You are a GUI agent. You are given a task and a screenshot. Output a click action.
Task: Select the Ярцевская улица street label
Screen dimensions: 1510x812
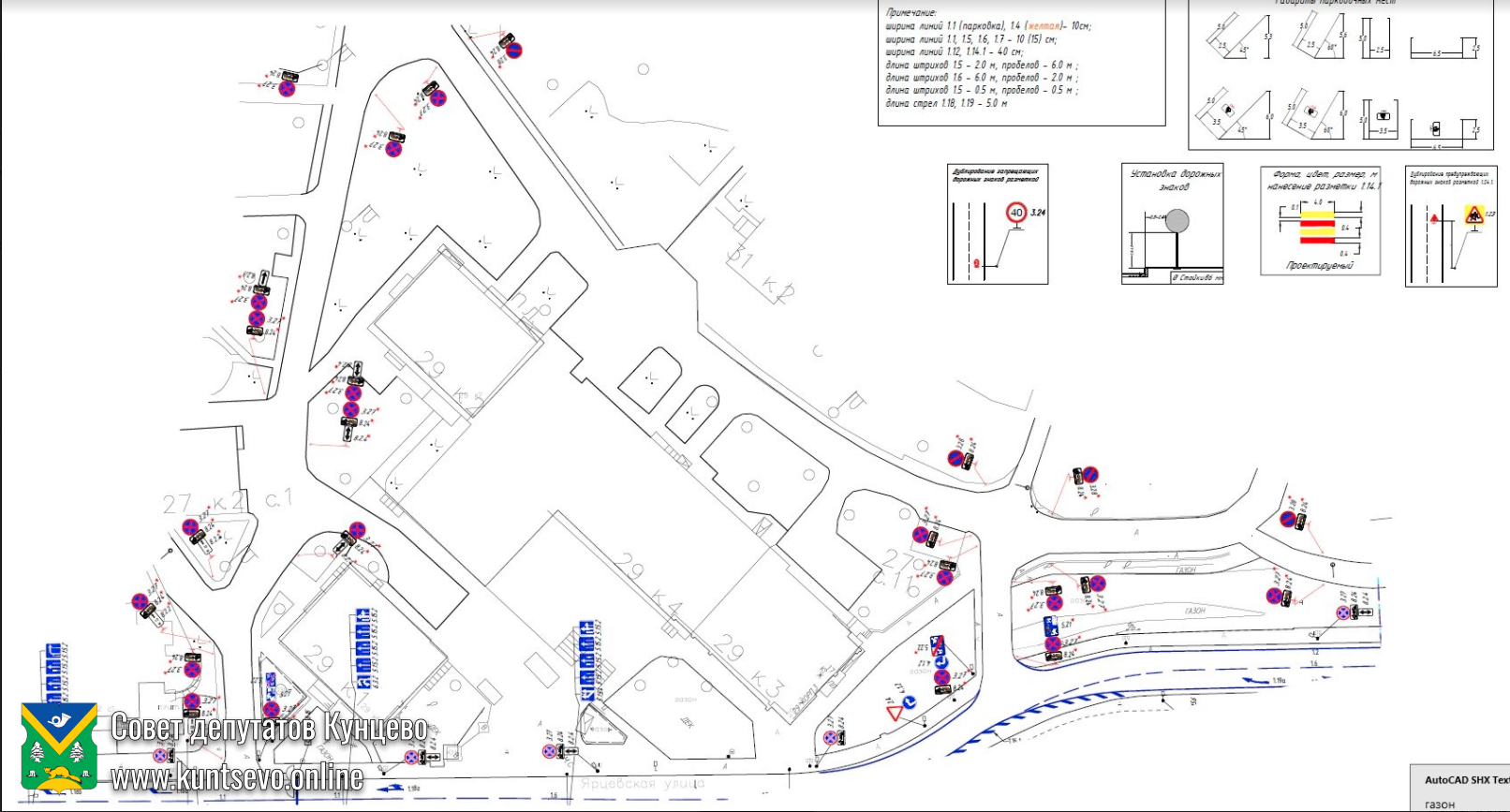pos(642,784)
